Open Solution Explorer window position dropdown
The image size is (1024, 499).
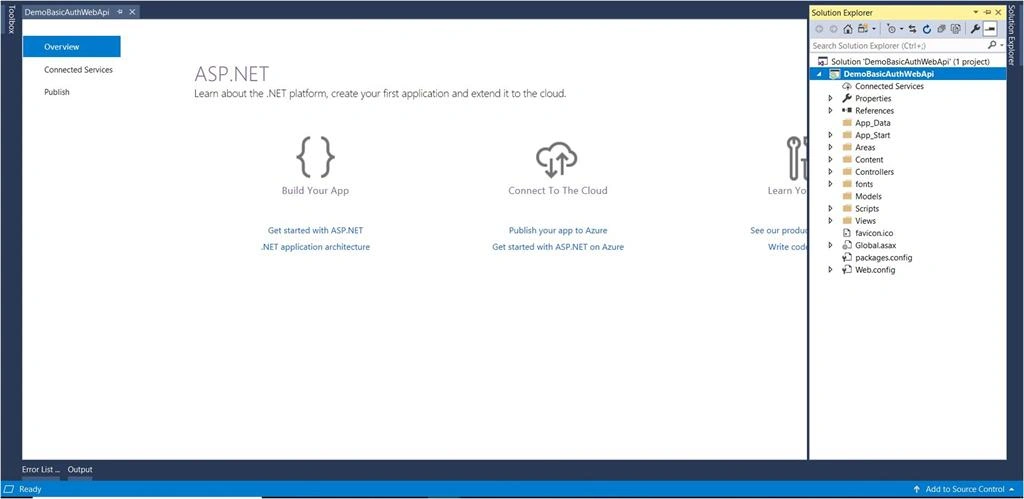976,12
